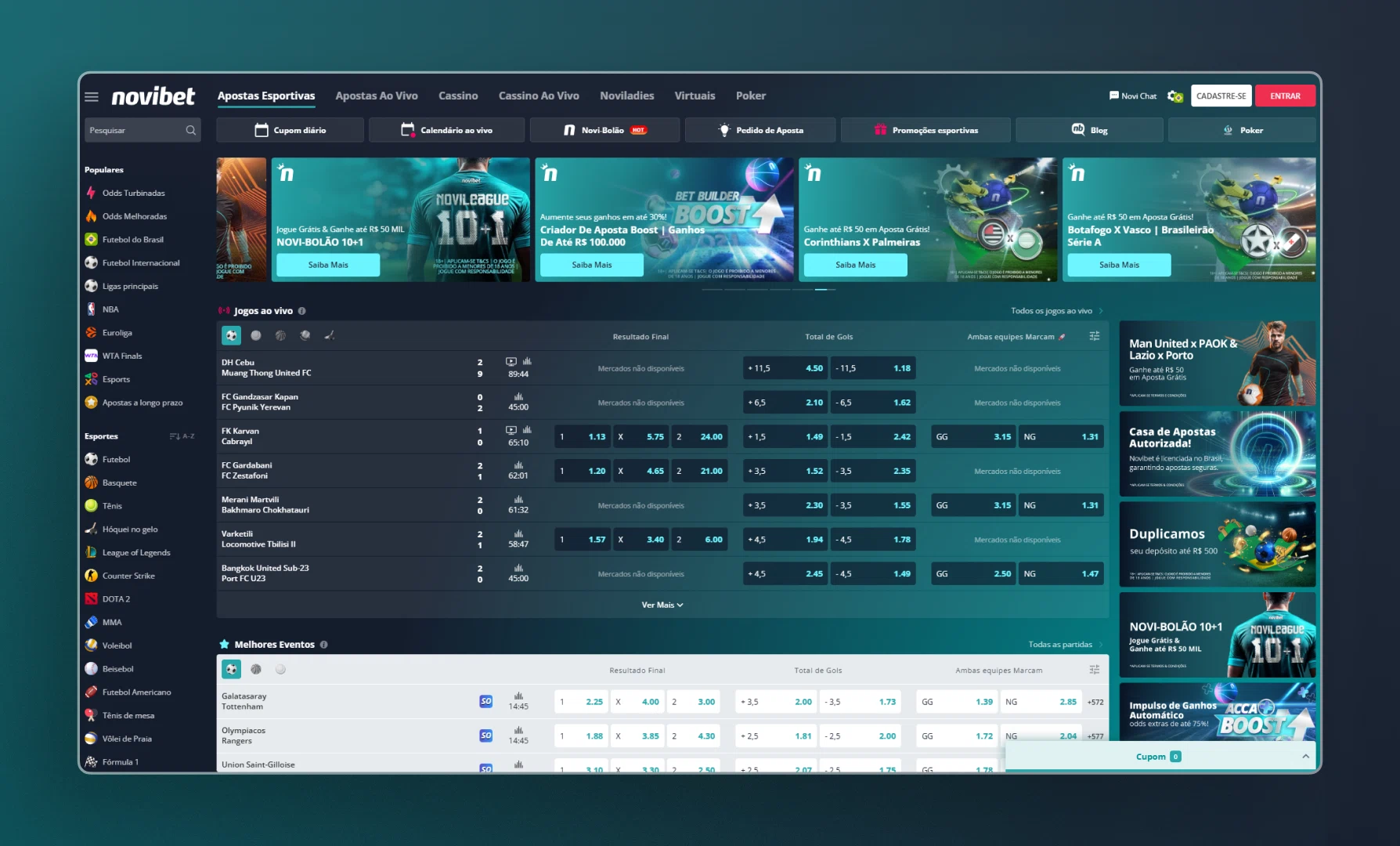Open the Calendário ao vivo shortcut

(x=447, y=130)
